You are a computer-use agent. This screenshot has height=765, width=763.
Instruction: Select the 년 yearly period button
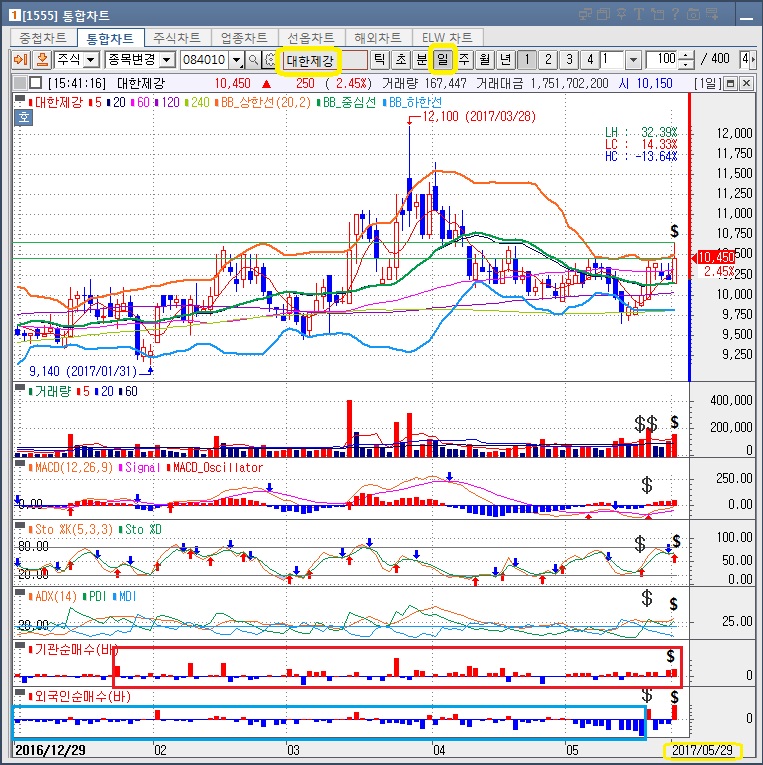pyautogui.click(x=506, y=60)
